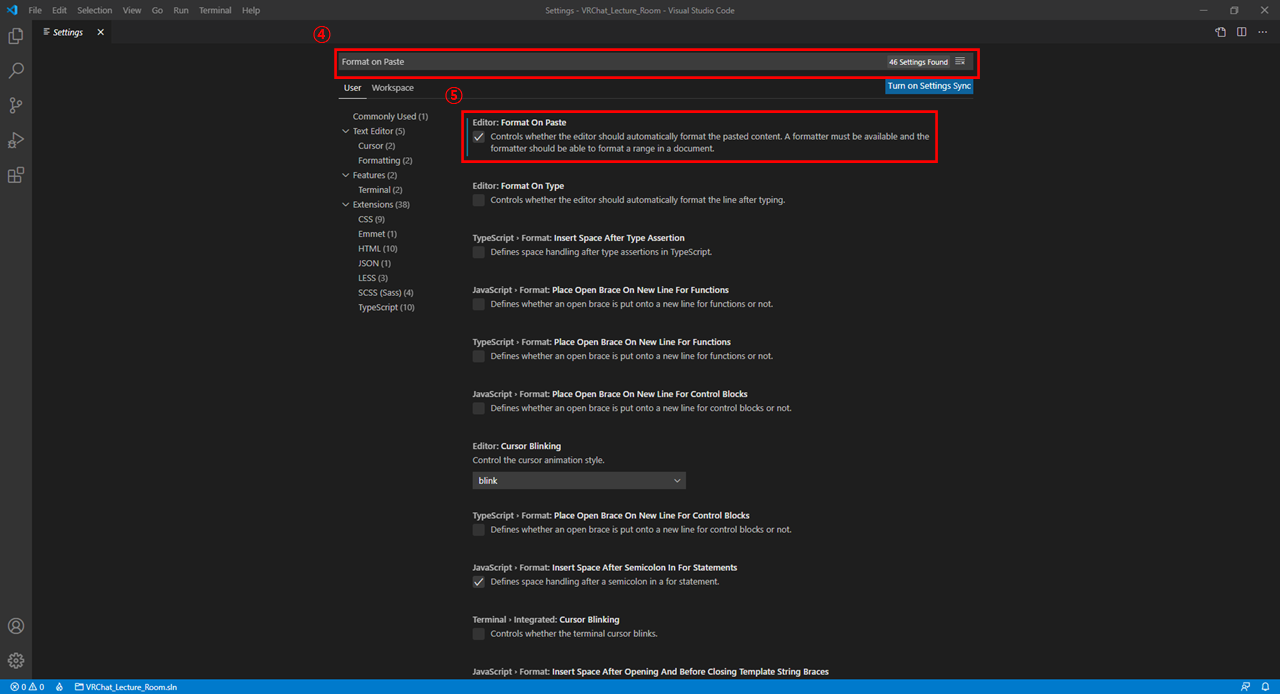This screenshot has height=694, width=1280.
Task: Enable the Editor: Format On Type checkbox
Action: pyautogui.click(x=479, y=200)
